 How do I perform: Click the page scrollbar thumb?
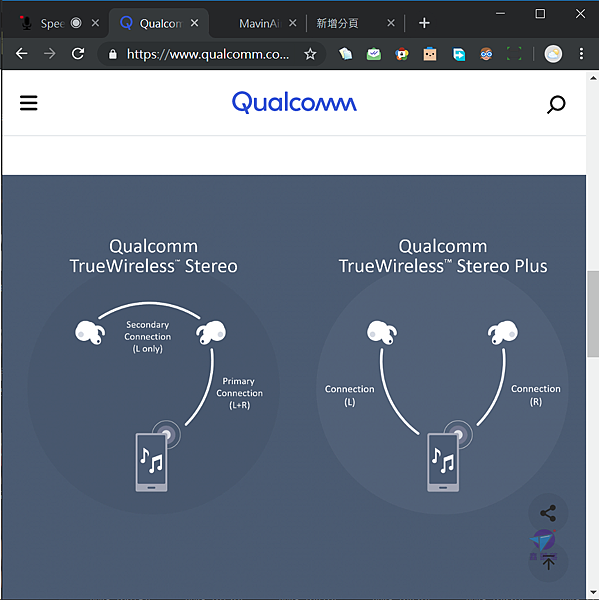click(x=593, y=314)
